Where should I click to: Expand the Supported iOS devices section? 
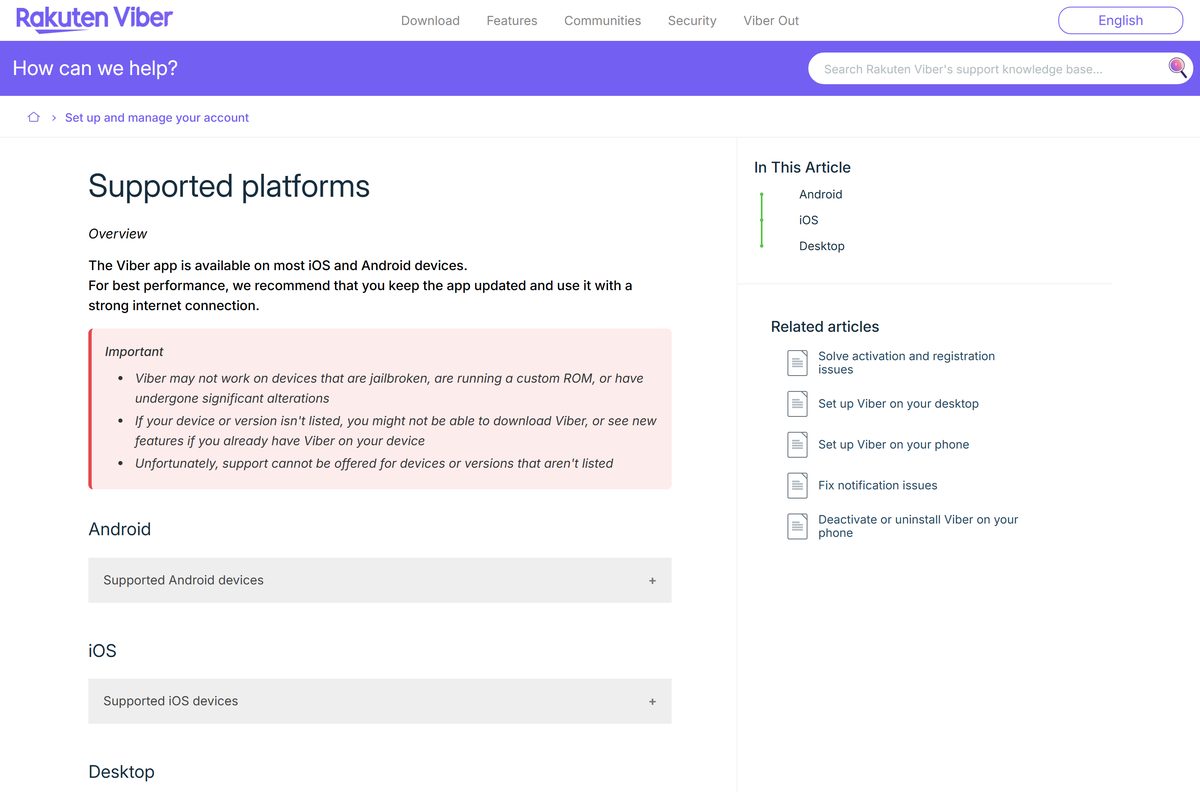pyautogui.click(x=380, y=701)
